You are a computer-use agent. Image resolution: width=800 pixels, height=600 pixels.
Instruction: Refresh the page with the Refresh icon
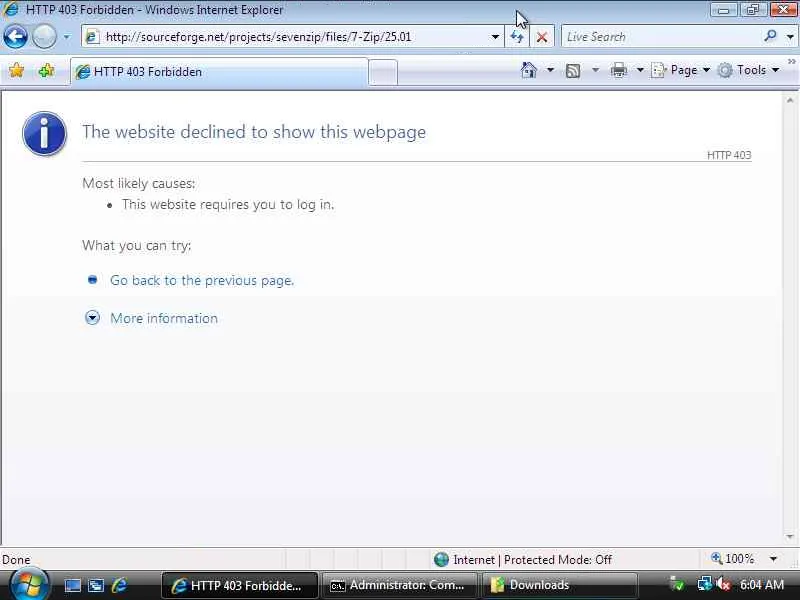[517, 37]
